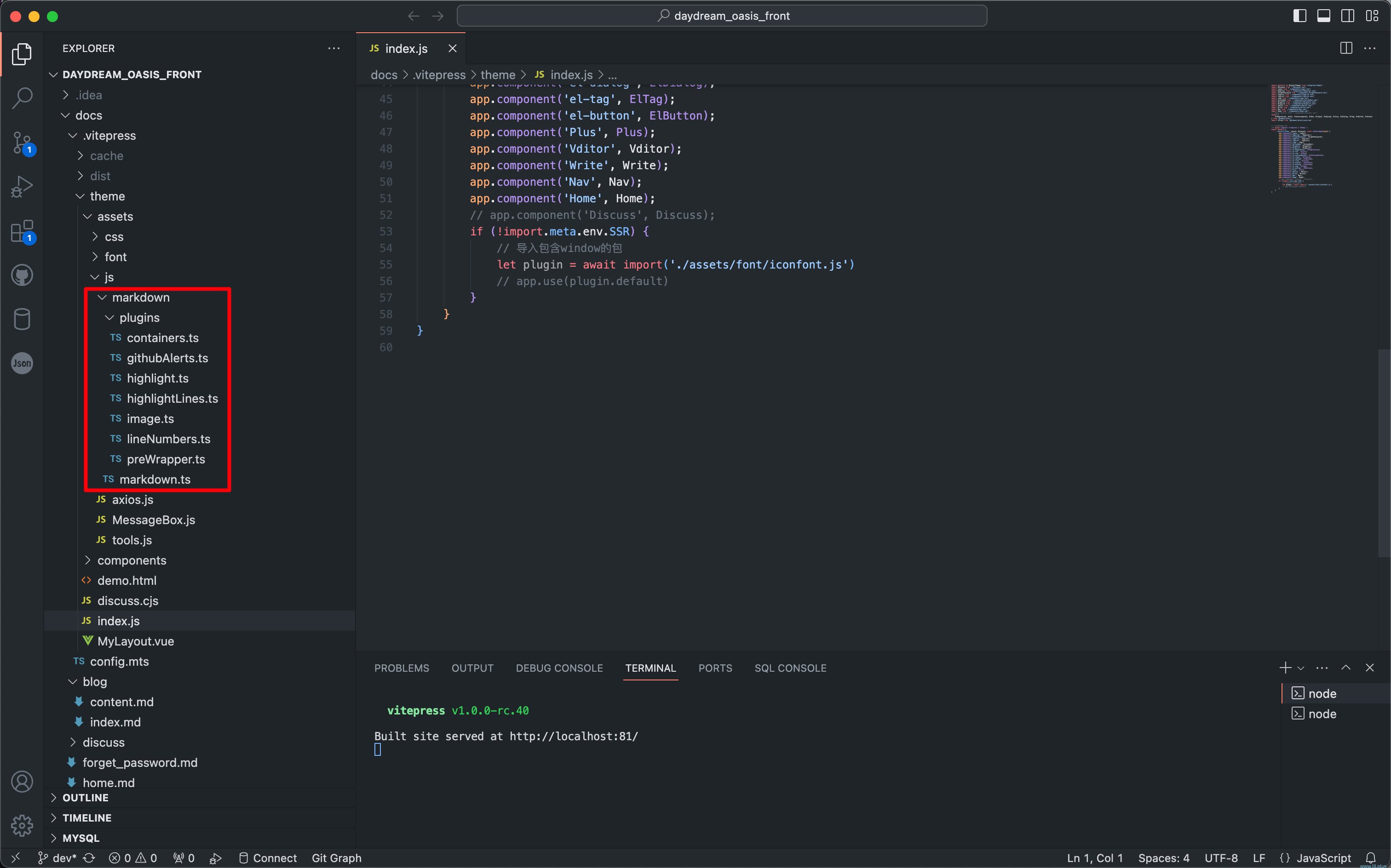Toggle Secondary Side Bar visibility
Viewport: 1391px width, 868px height.
tap(1348, 16)
